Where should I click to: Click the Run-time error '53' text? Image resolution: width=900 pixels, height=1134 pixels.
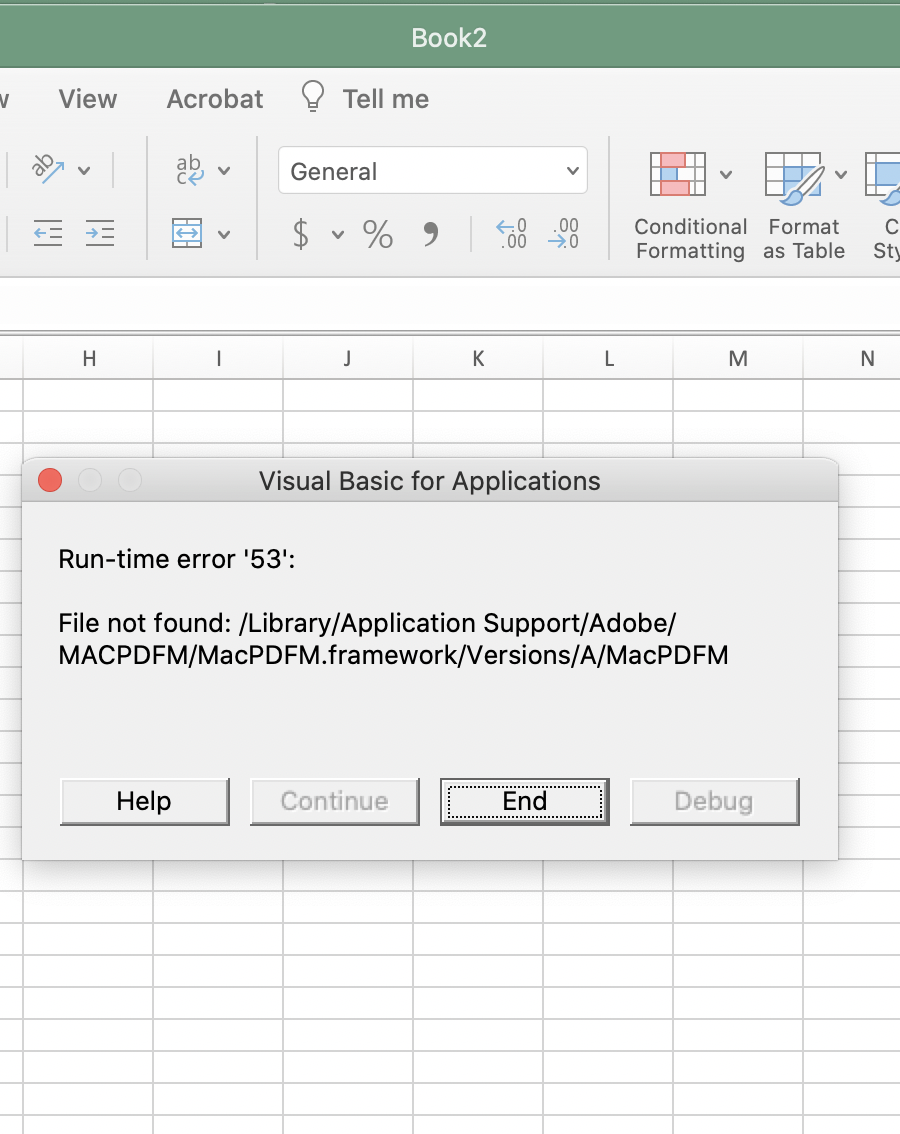[x=177, y=559]
